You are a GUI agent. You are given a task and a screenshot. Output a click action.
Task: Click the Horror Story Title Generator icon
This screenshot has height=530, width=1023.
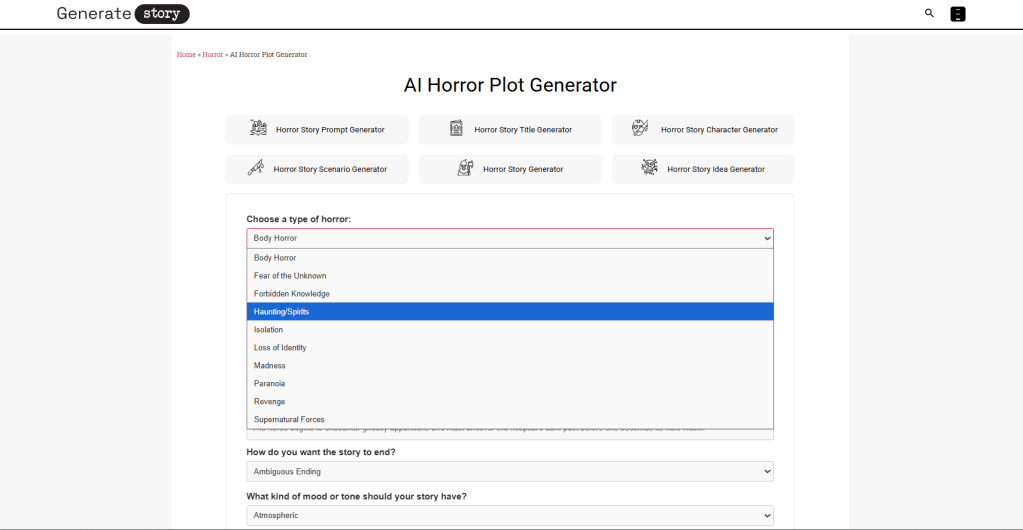point(456,129)
